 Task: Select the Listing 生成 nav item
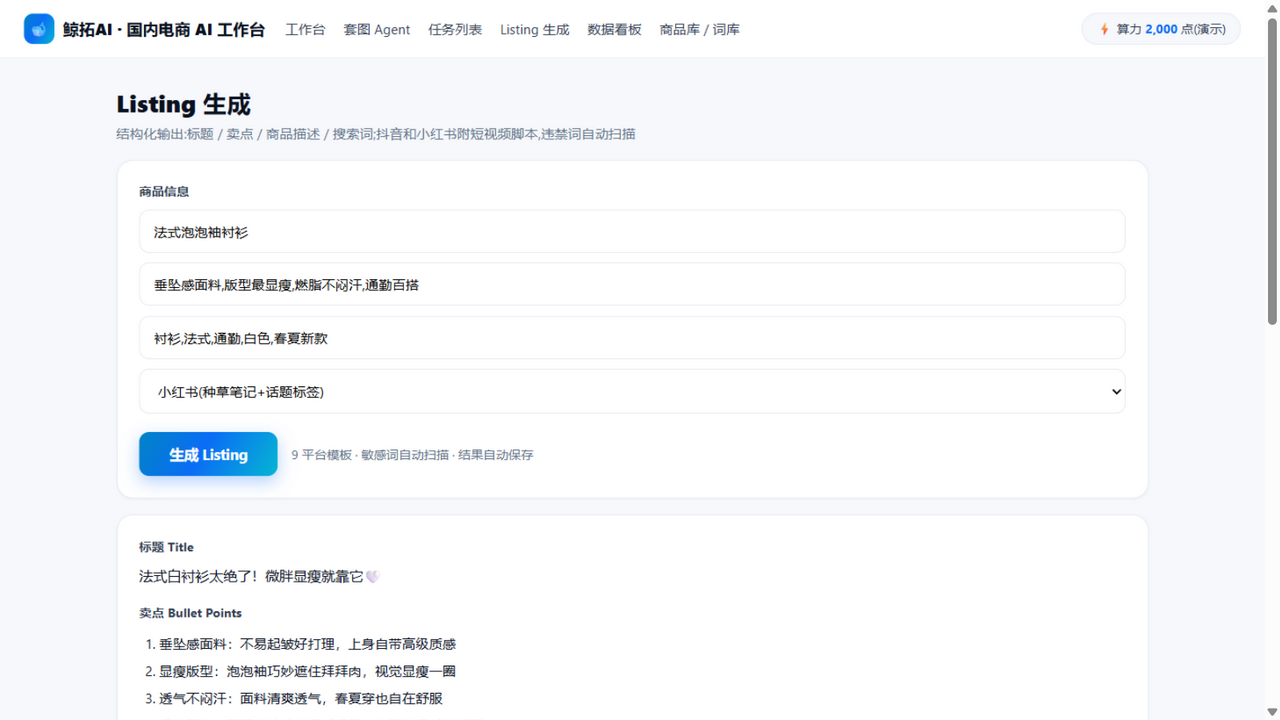click(535, 29)
